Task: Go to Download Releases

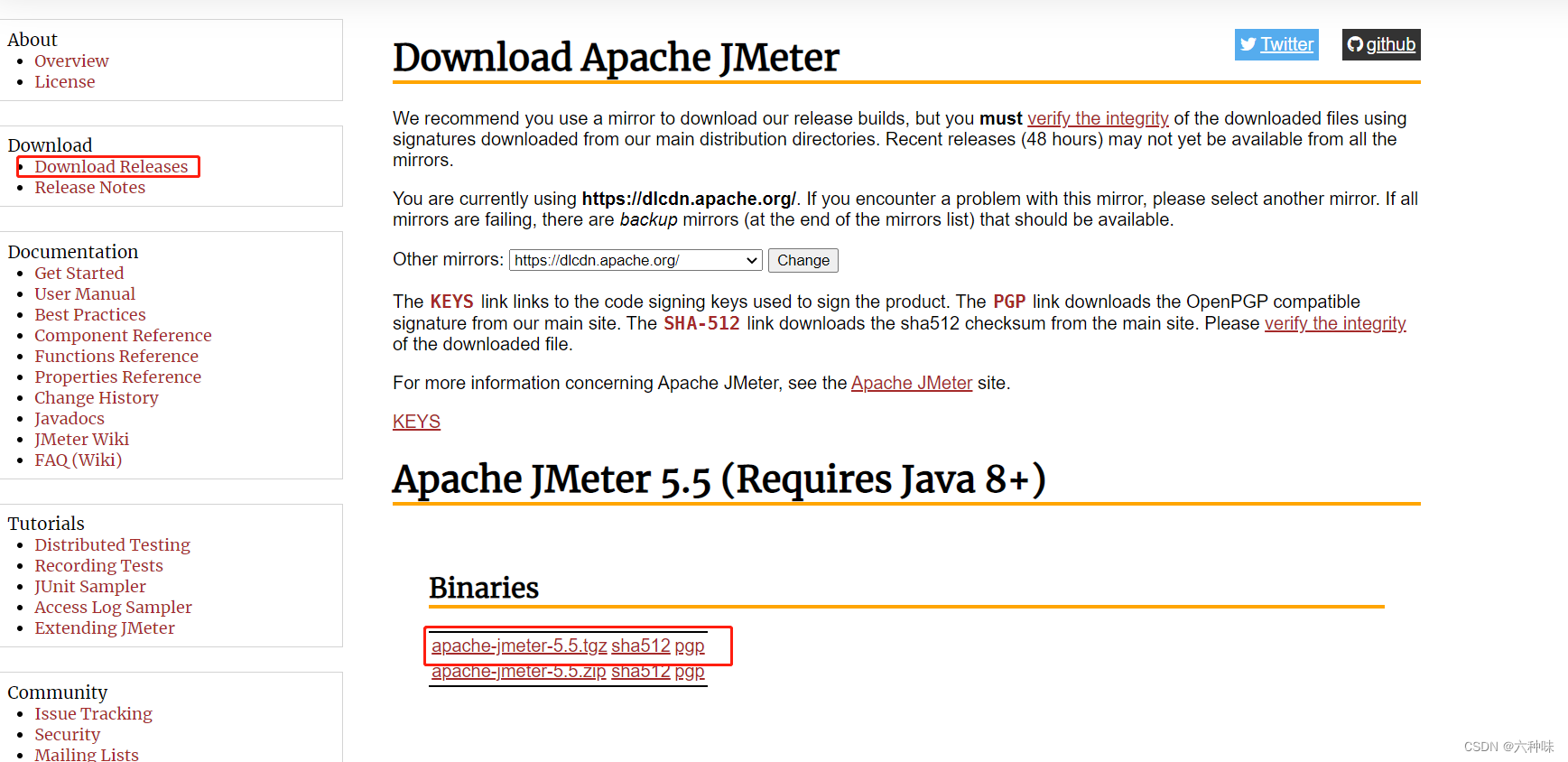Action: point(111,166)
